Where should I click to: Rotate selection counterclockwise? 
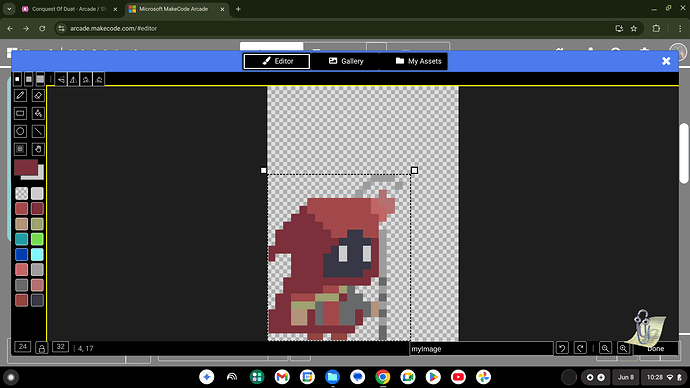pos(99,80)
